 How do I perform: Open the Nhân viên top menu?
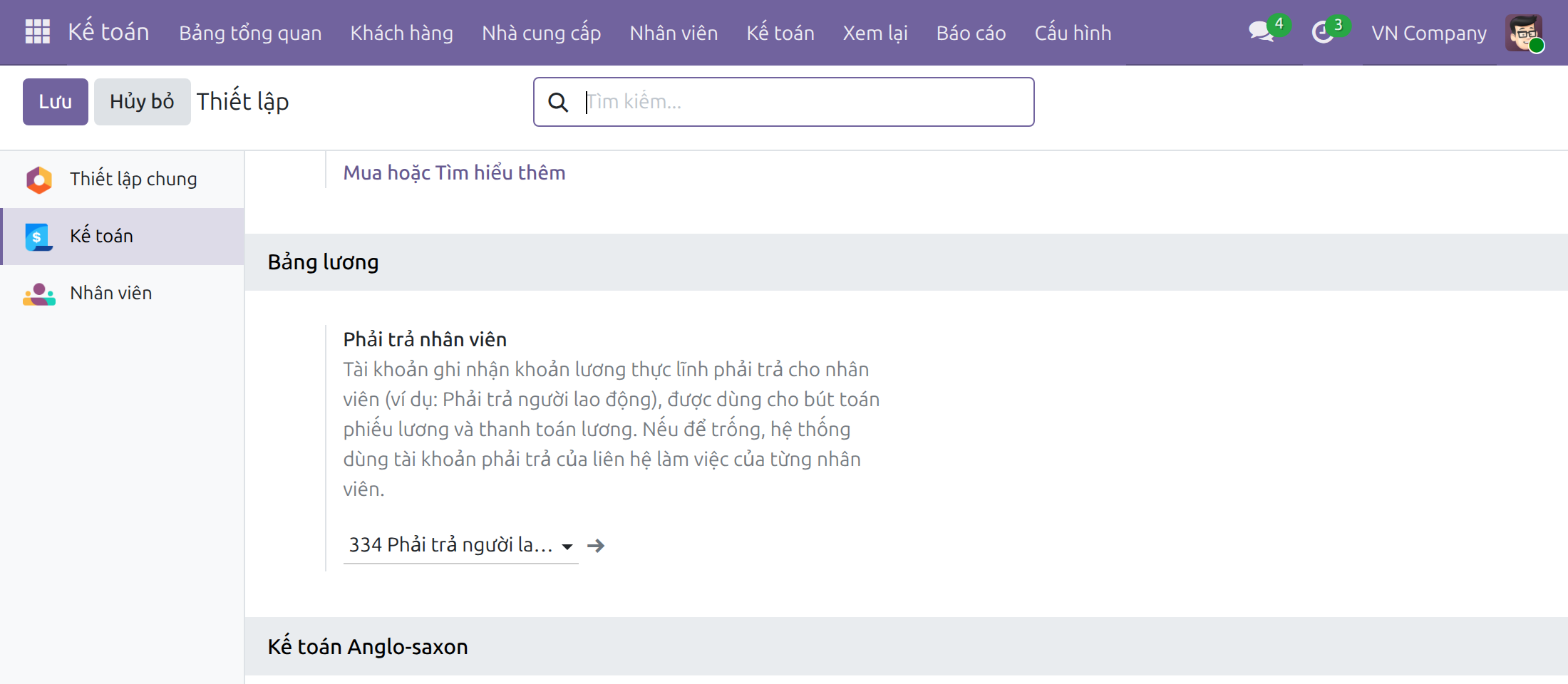click(674, 33)
